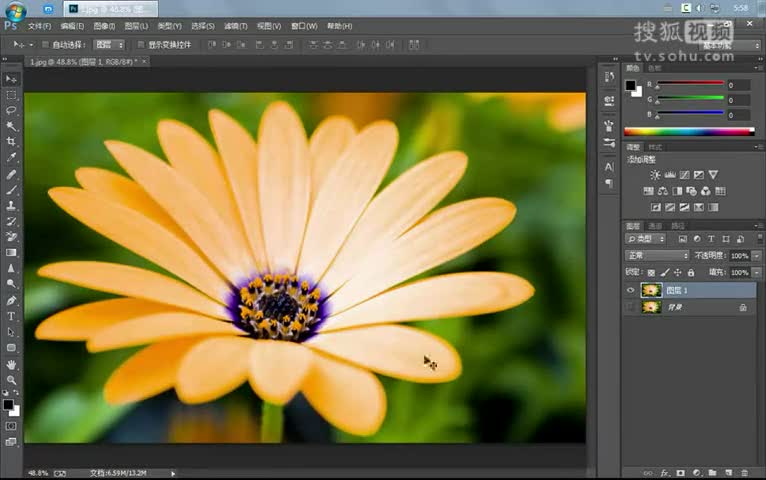The width and height of the screenshot is (766, 480).
Task: Enable show transform controls checkbox
Action: pyautogui.click(x=141, y=45)
